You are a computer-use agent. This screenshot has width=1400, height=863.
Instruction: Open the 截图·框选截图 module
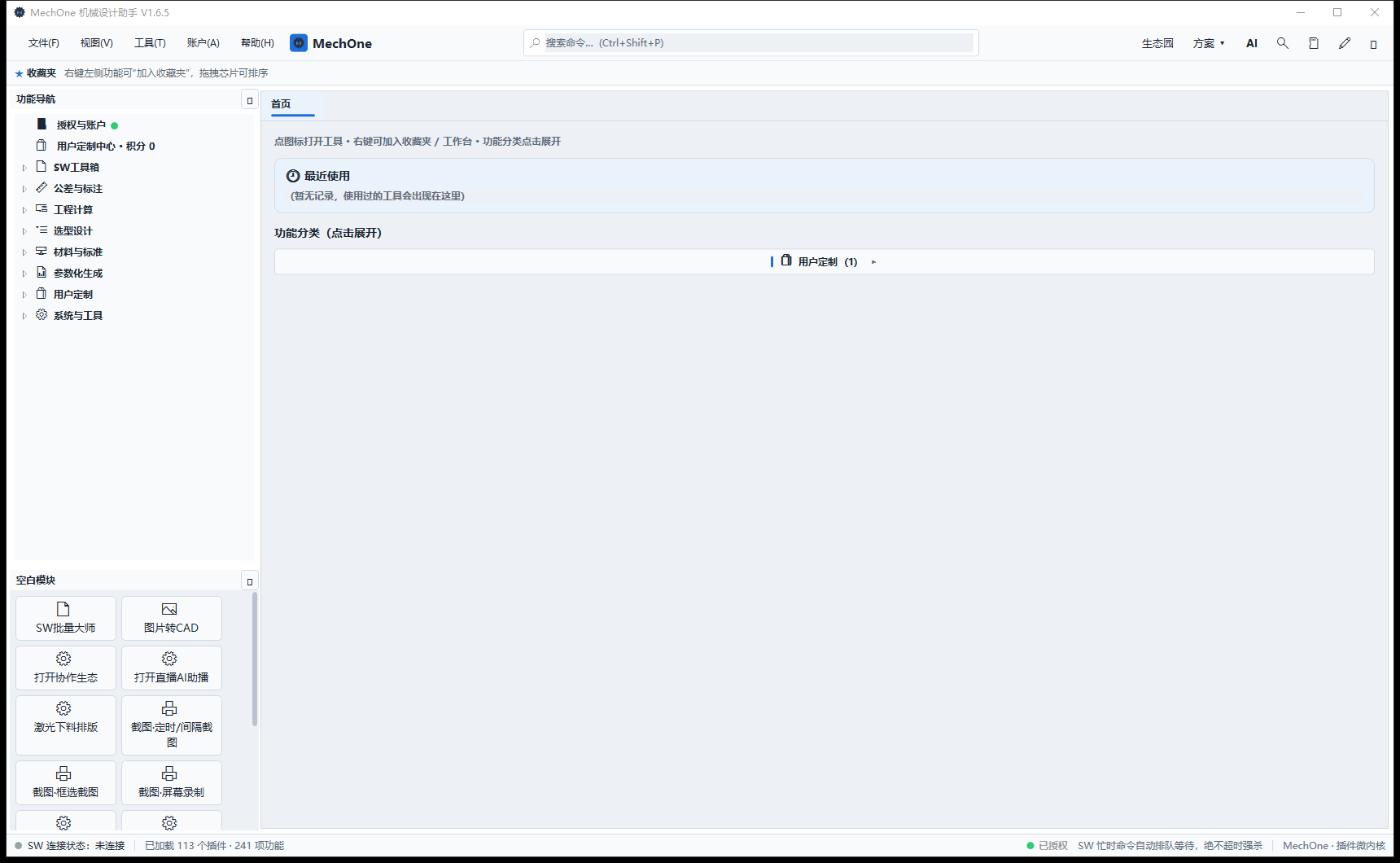[x=66, y=783]
